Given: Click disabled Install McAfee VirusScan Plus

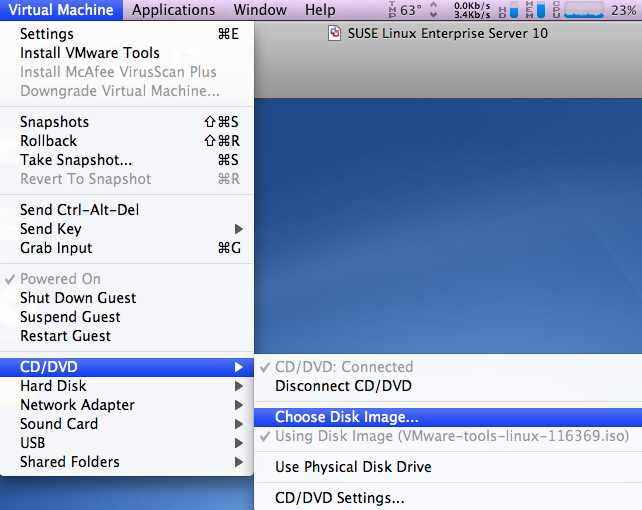Looking at the screenshot, I should point(127,72).
